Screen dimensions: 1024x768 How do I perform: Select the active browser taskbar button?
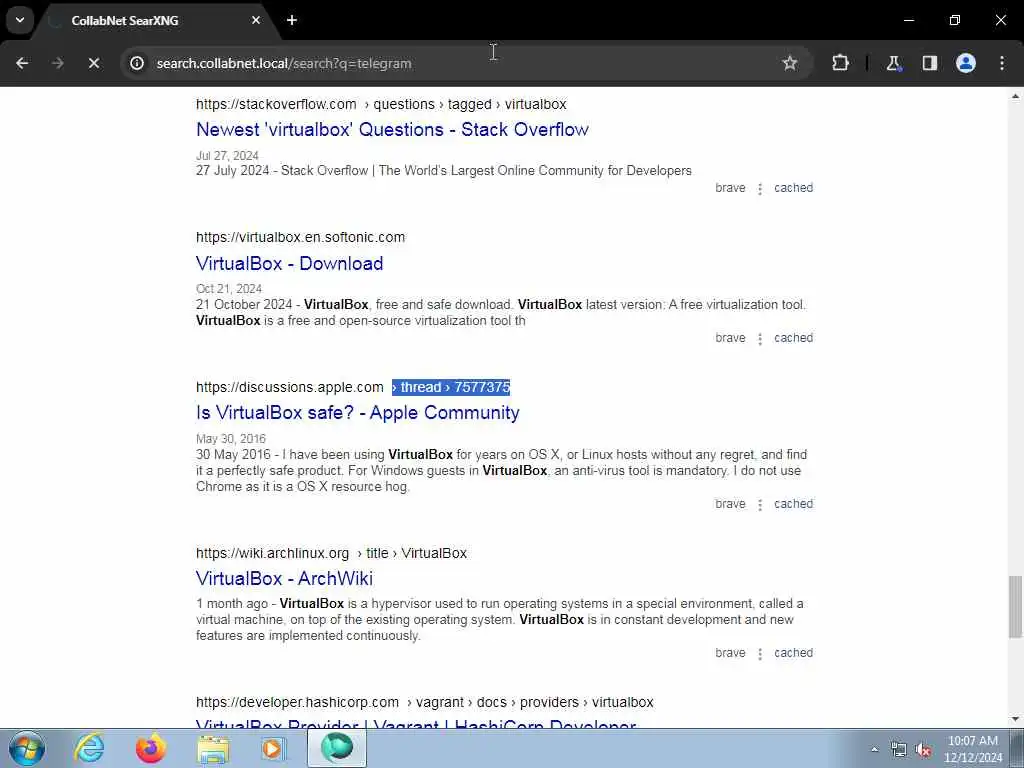(x=337, y=748)
